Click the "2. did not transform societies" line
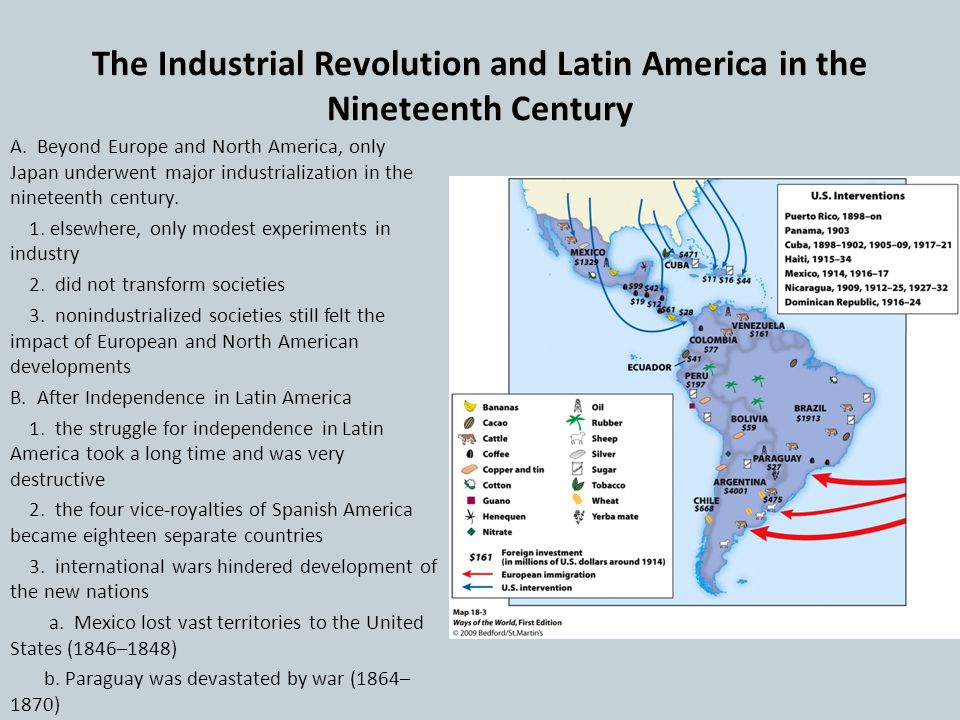This screenshot has width=960, height=720. (x=157, y=285)
